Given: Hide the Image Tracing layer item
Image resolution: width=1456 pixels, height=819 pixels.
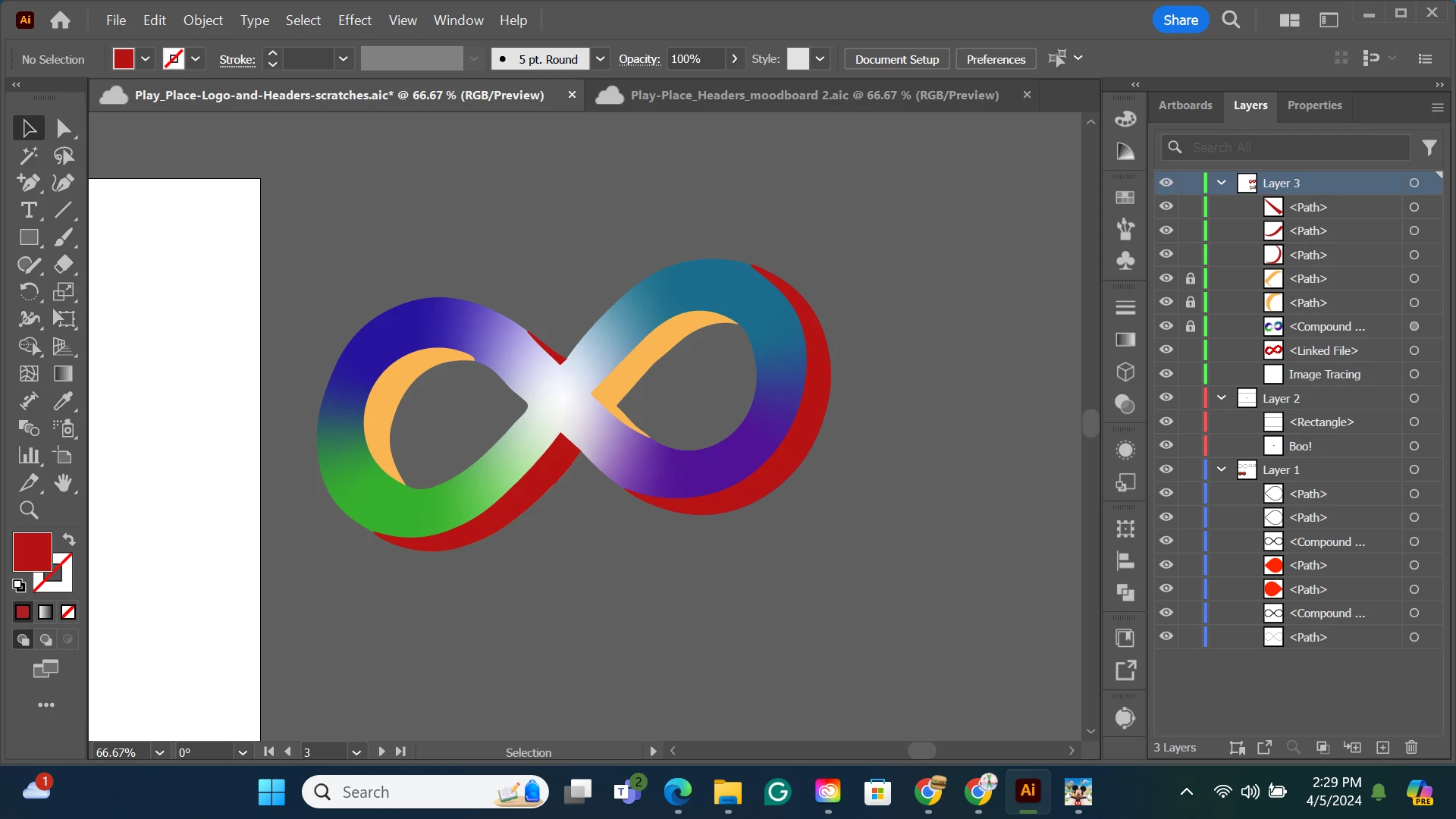Looking at the screenshot, I should (1166, 374).
